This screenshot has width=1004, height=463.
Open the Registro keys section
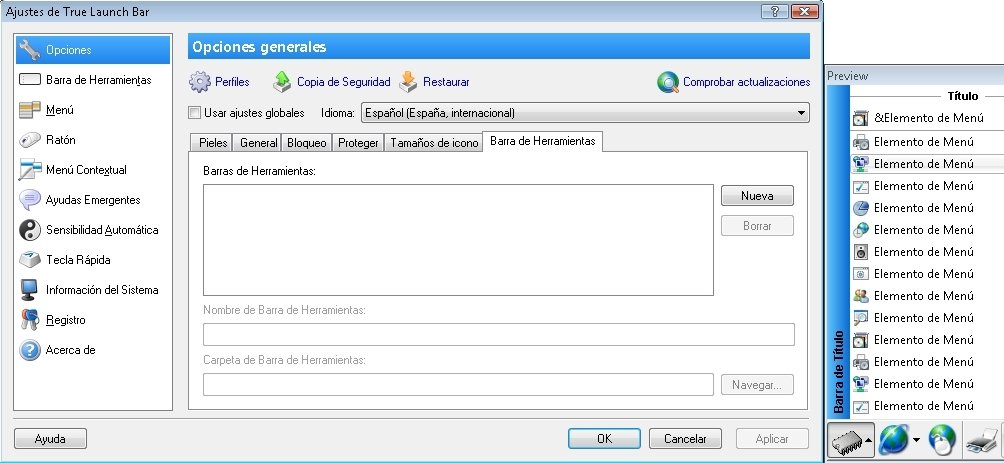tap(93, 320)
